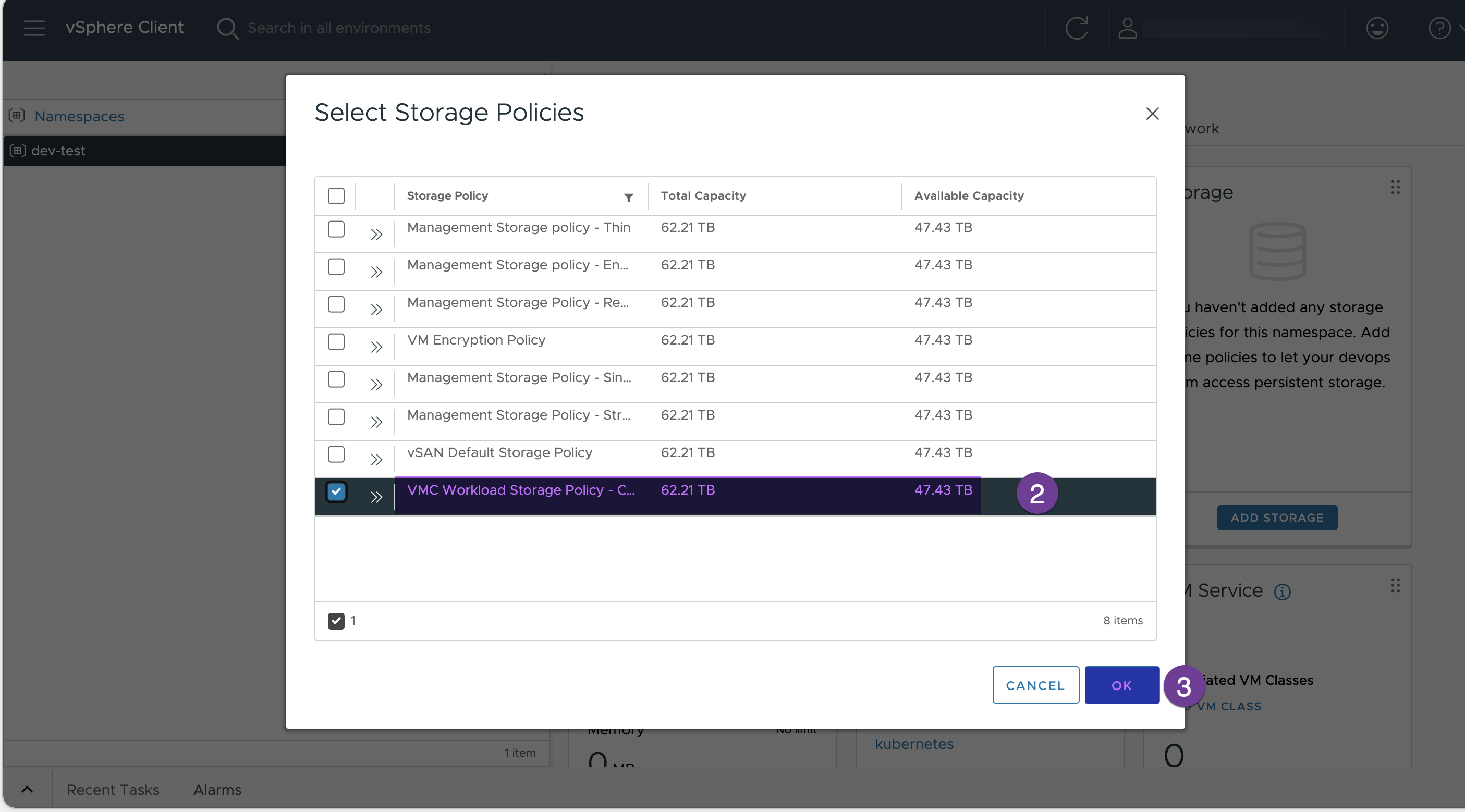Expand the bottom Recent Tasks panel
The width and height of the screenshot is (1465, 812).
[x=27, y=789]
